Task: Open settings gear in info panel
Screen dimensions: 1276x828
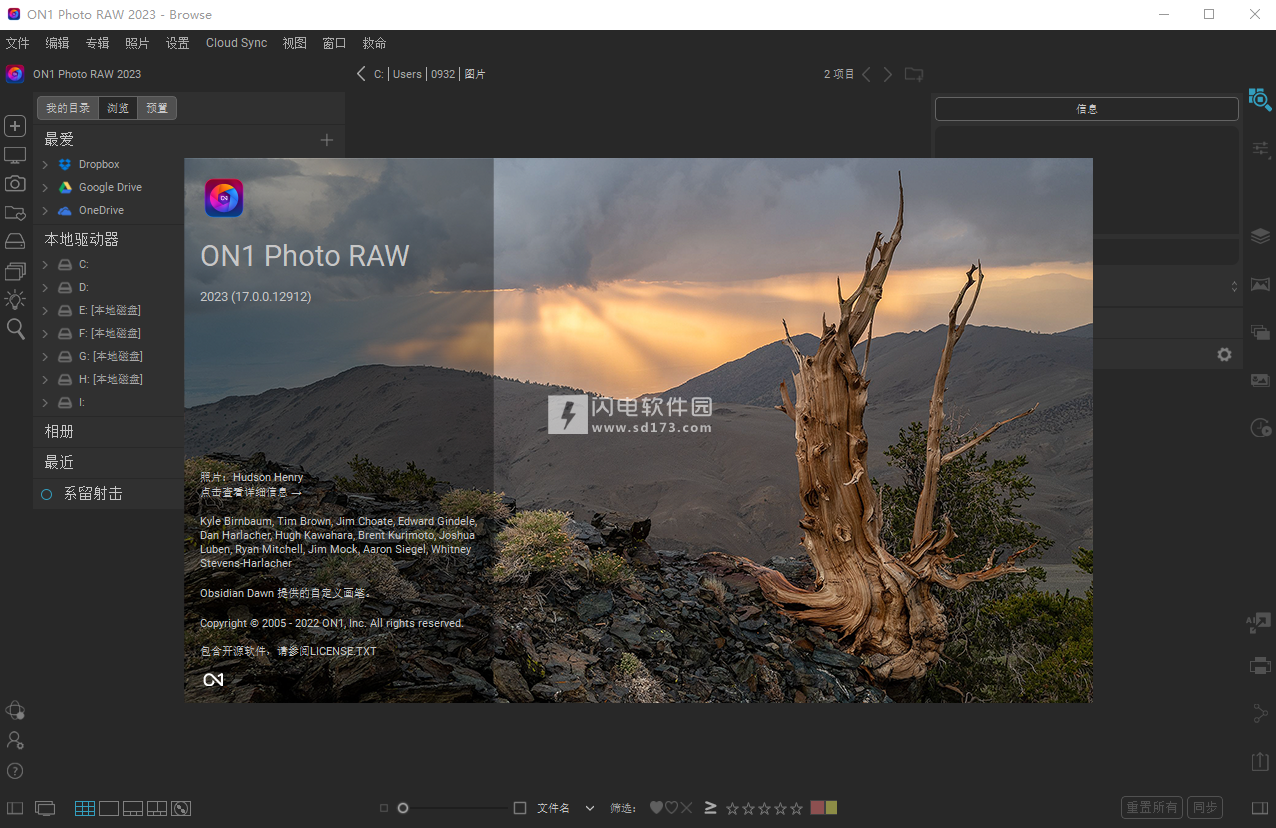Action: [1224, 355]
